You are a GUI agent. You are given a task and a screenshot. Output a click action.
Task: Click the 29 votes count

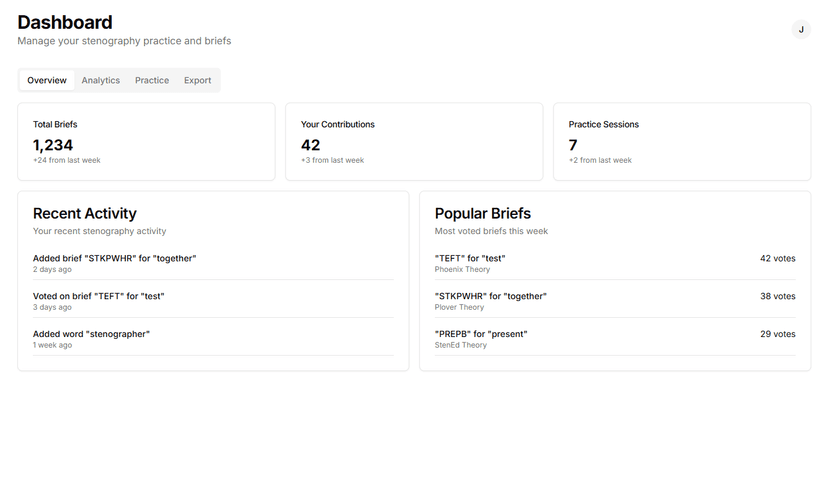[777, 334]
